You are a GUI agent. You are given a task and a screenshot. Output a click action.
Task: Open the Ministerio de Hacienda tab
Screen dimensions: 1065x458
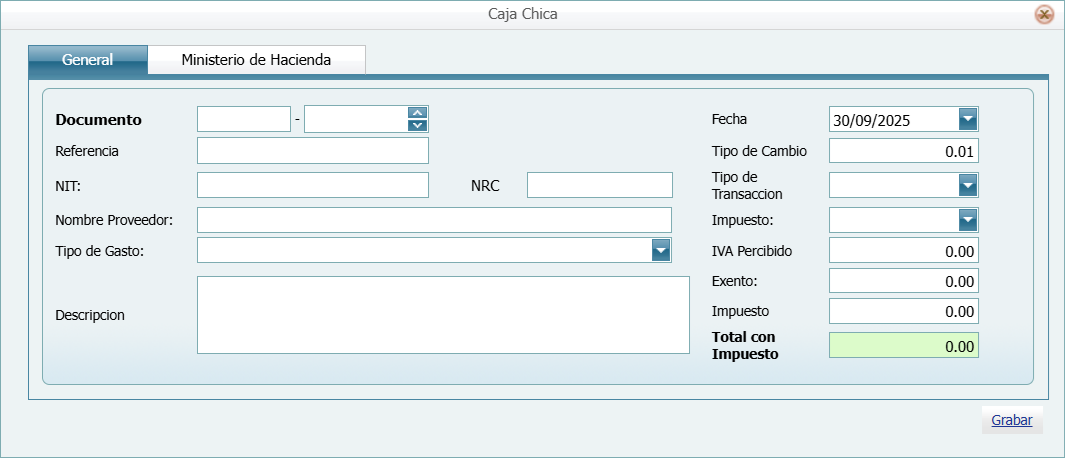256,60
